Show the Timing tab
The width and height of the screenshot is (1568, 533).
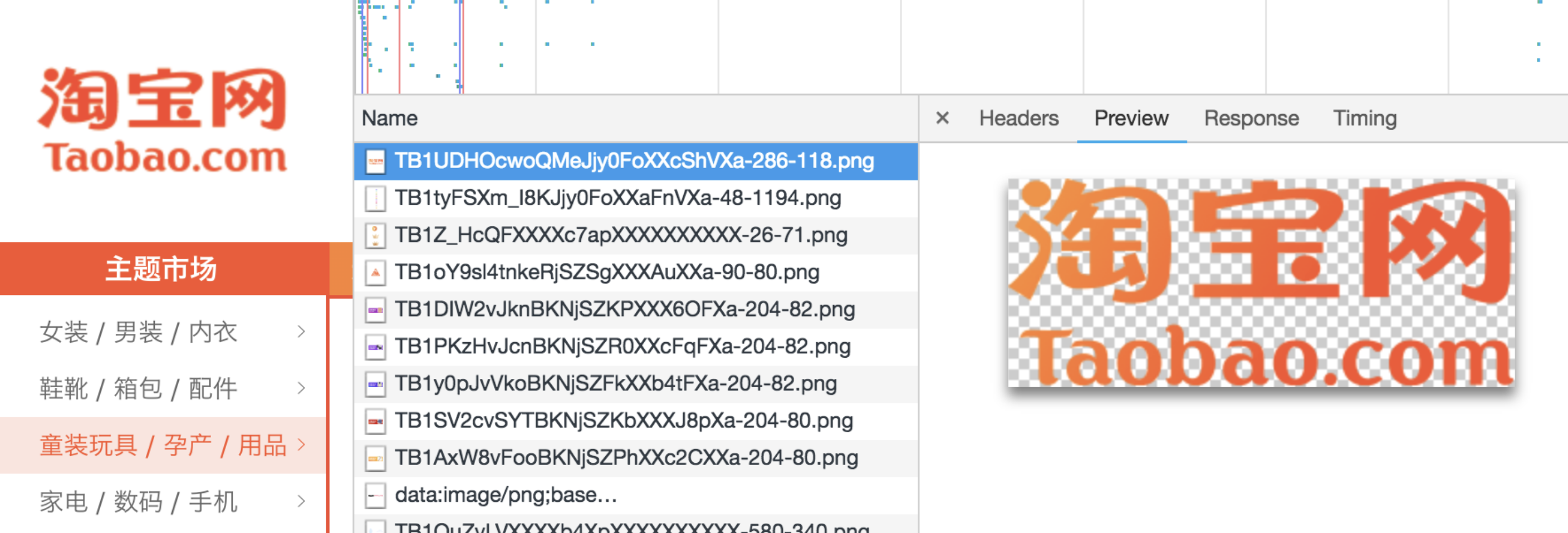[1364, 118]
